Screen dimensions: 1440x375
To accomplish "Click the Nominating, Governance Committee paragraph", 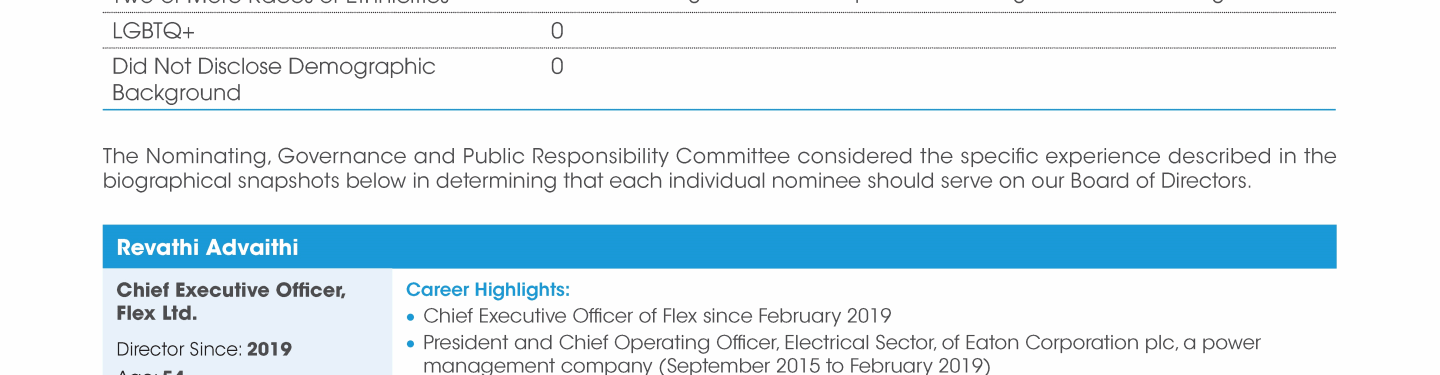I will pos(719,168).
